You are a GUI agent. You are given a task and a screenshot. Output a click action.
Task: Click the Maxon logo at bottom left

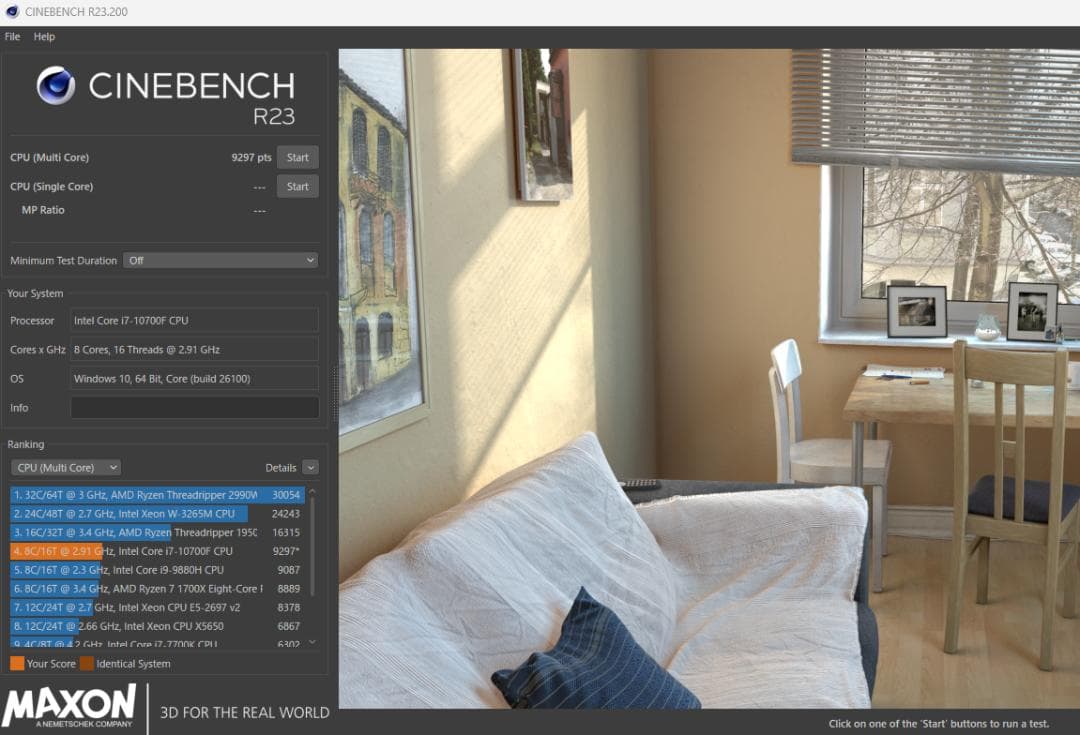(68, 706)
